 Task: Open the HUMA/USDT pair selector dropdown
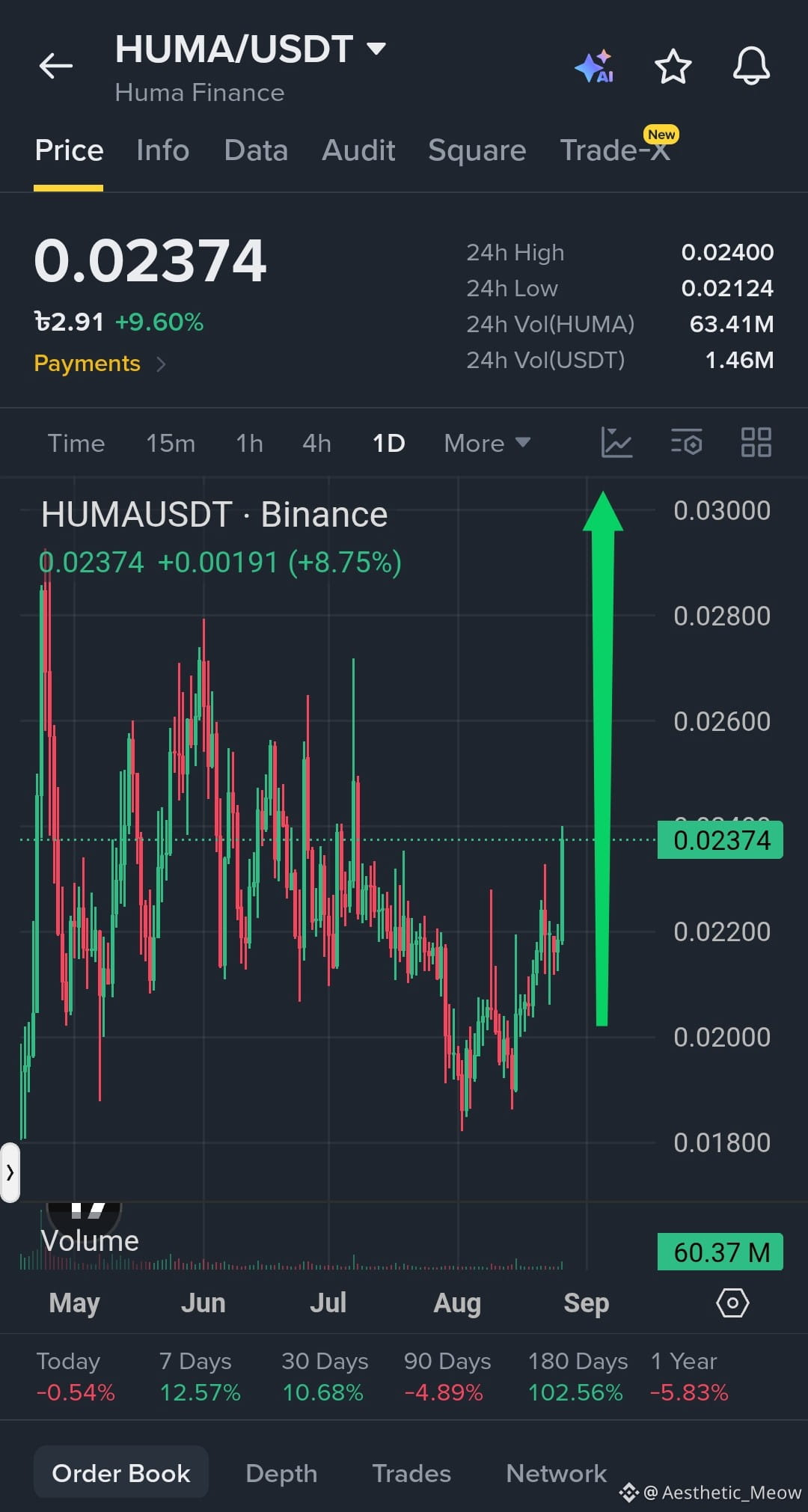pyautogui.click(x=251, y=49)
